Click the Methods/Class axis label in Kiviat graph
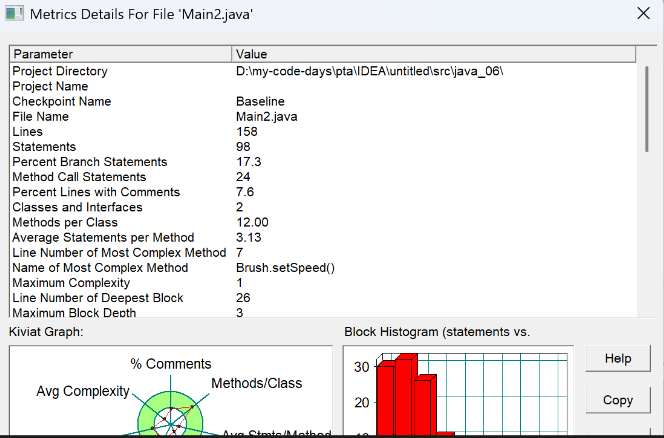Screen dimensions: 664x438 [x=257, y=383]
